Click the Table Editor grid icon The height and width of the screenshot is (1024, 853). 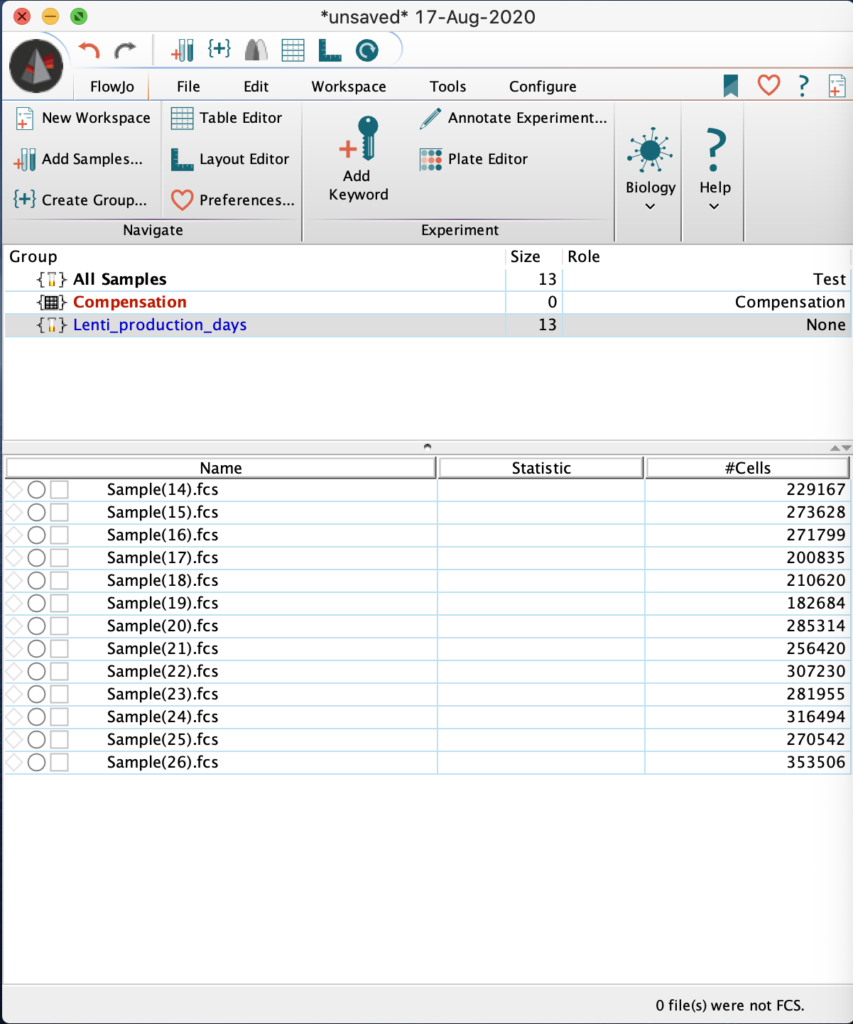pyautogui.click(x=182, y=118)
